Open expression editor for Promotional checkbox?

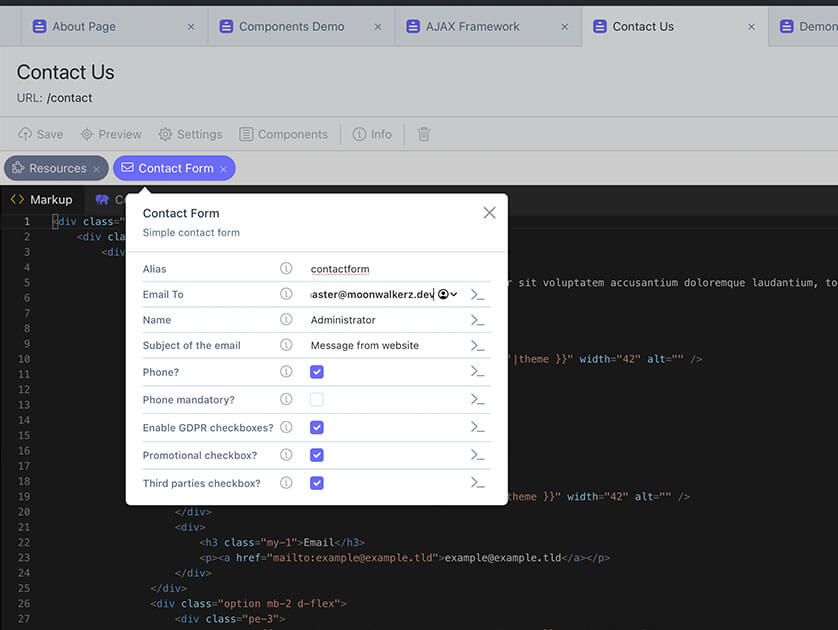click(x=477, y=455)
